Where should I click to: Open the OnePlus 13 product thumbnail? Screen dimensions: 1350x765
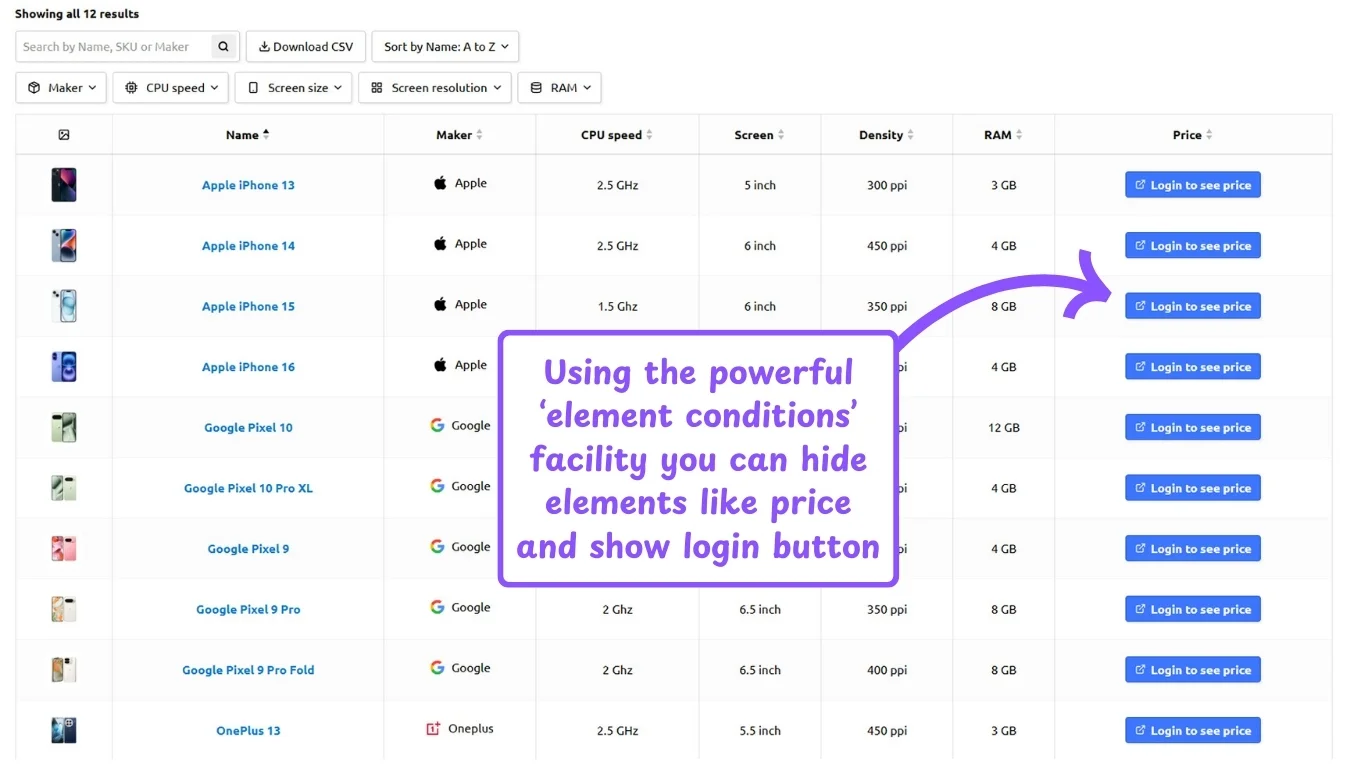point(64,731)
